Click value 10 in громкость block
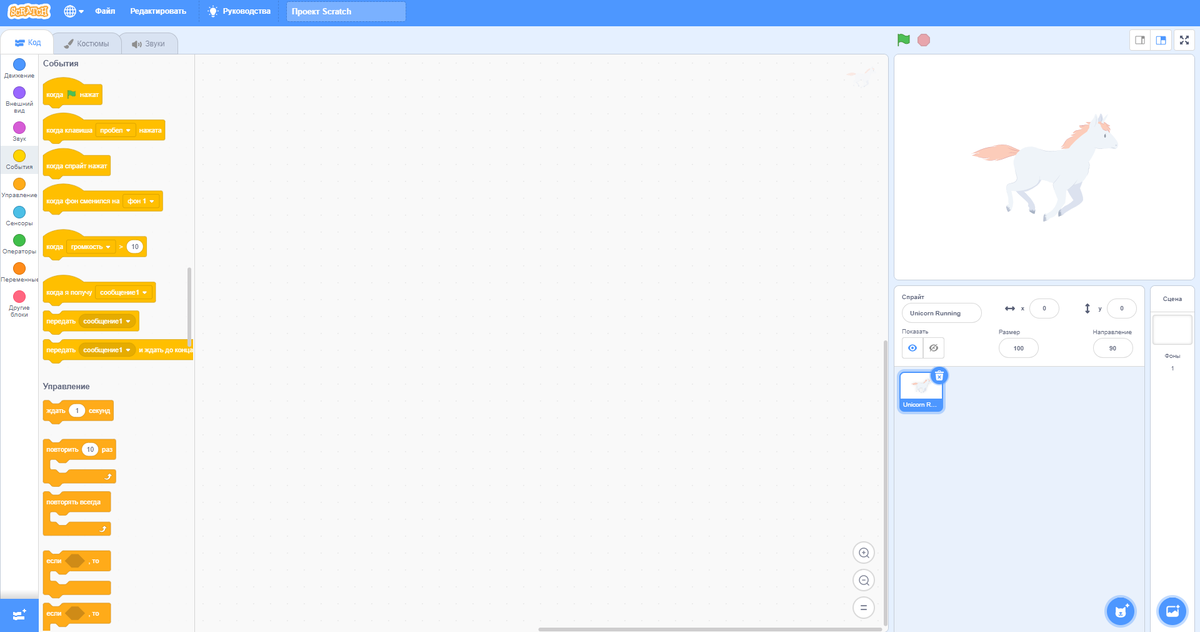The height and width of the screenshot is (632, 1200). tap(135, 246)
